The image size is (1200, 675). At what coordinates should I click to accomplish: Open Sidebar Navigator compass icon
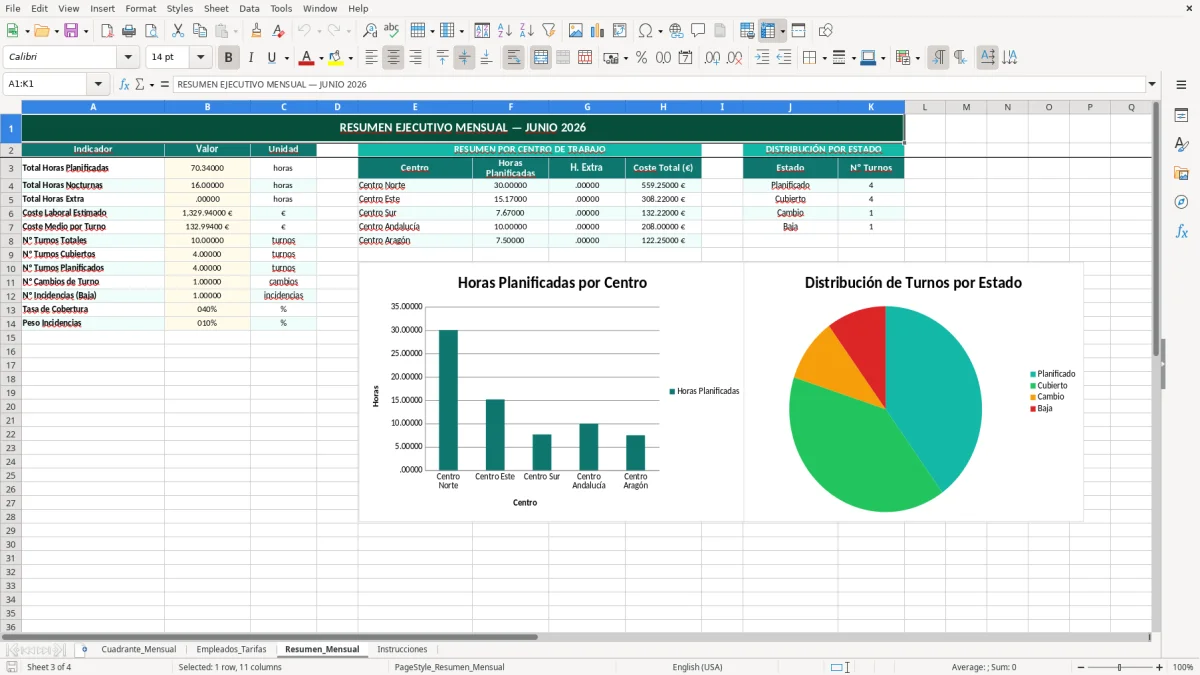tap(1181, 202)
